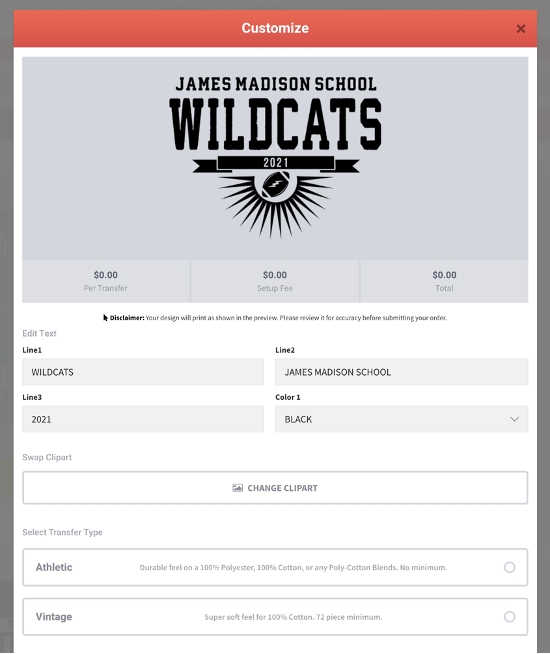The image size is (550, 654).
Task: Click the Customize dialog title
Action: 275,28
